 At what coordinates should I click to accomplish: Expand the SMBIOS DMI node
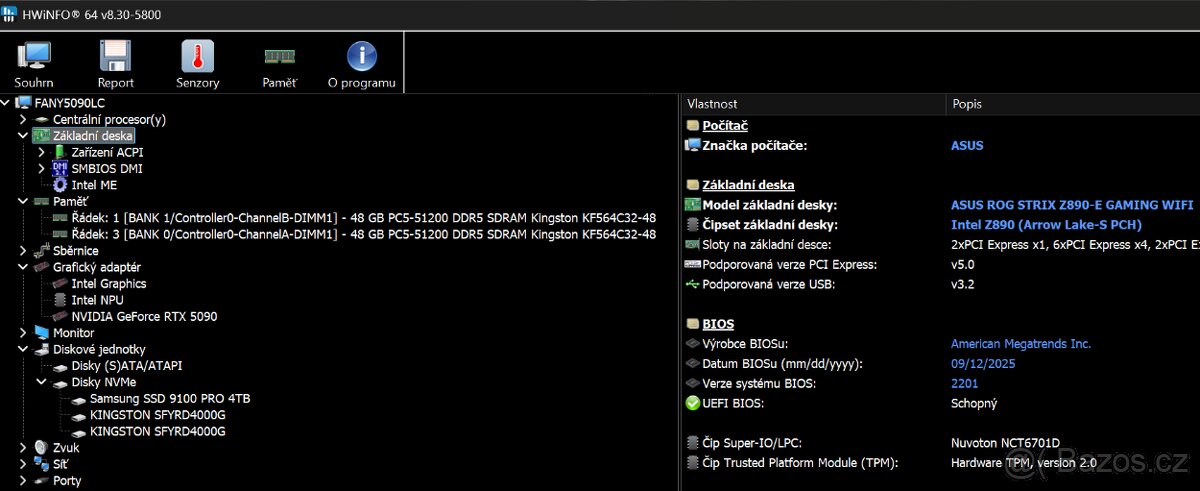click(x=41, y=168)
